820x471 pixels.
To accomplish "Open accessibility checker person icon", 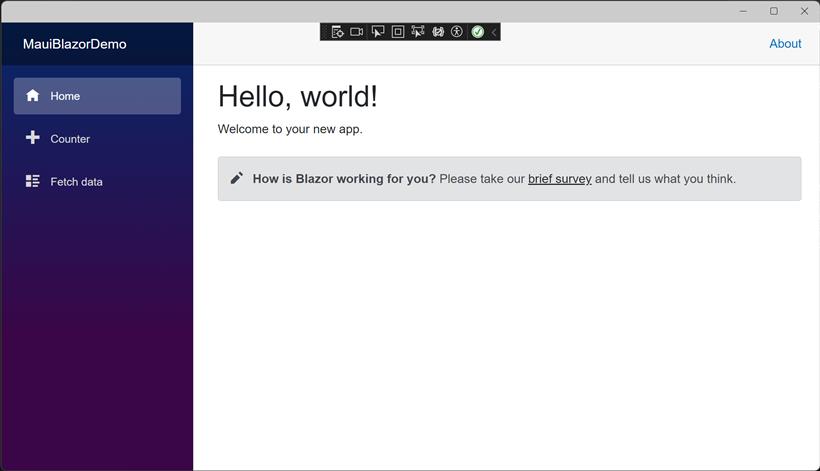I will point(457,32).
